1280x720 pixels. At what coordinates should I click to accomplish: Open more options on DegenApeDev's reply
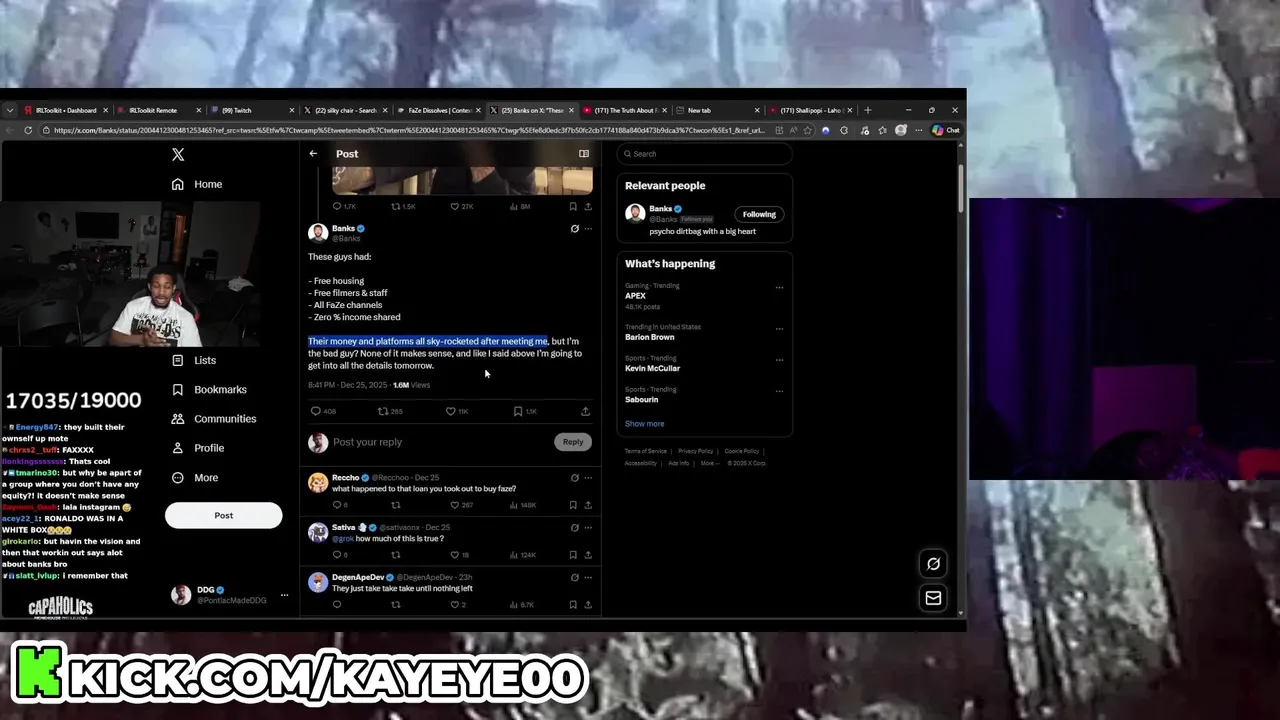[588, 578]
